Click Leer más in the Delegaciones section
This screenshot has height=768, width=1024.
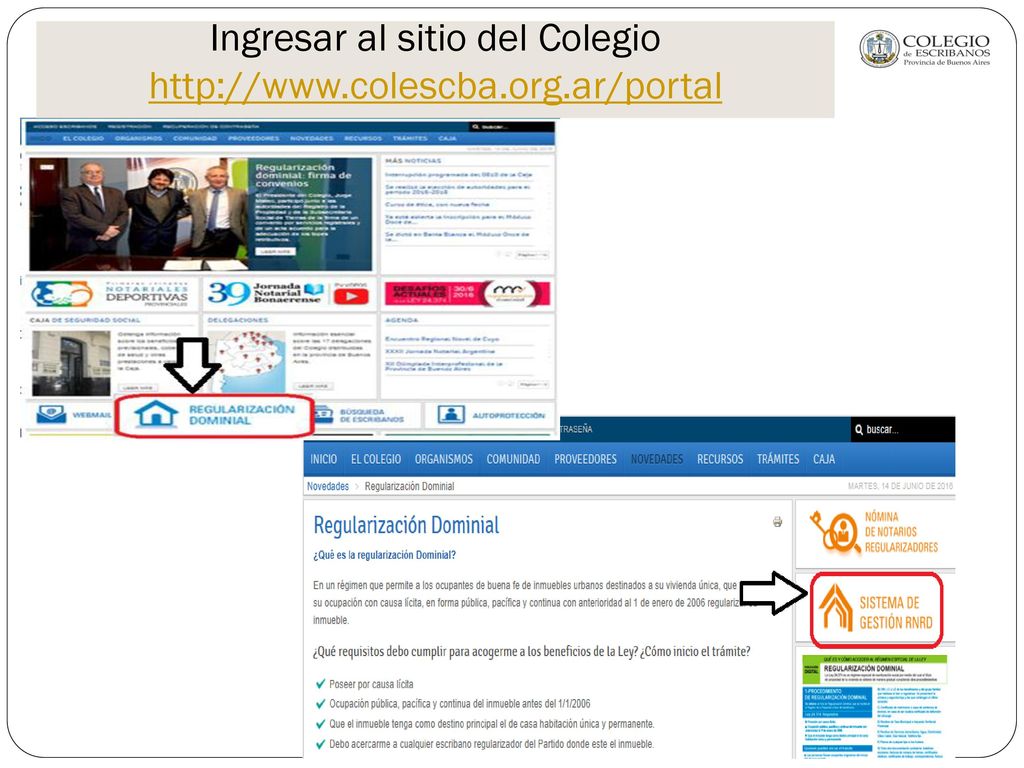[x=312, y=387]
